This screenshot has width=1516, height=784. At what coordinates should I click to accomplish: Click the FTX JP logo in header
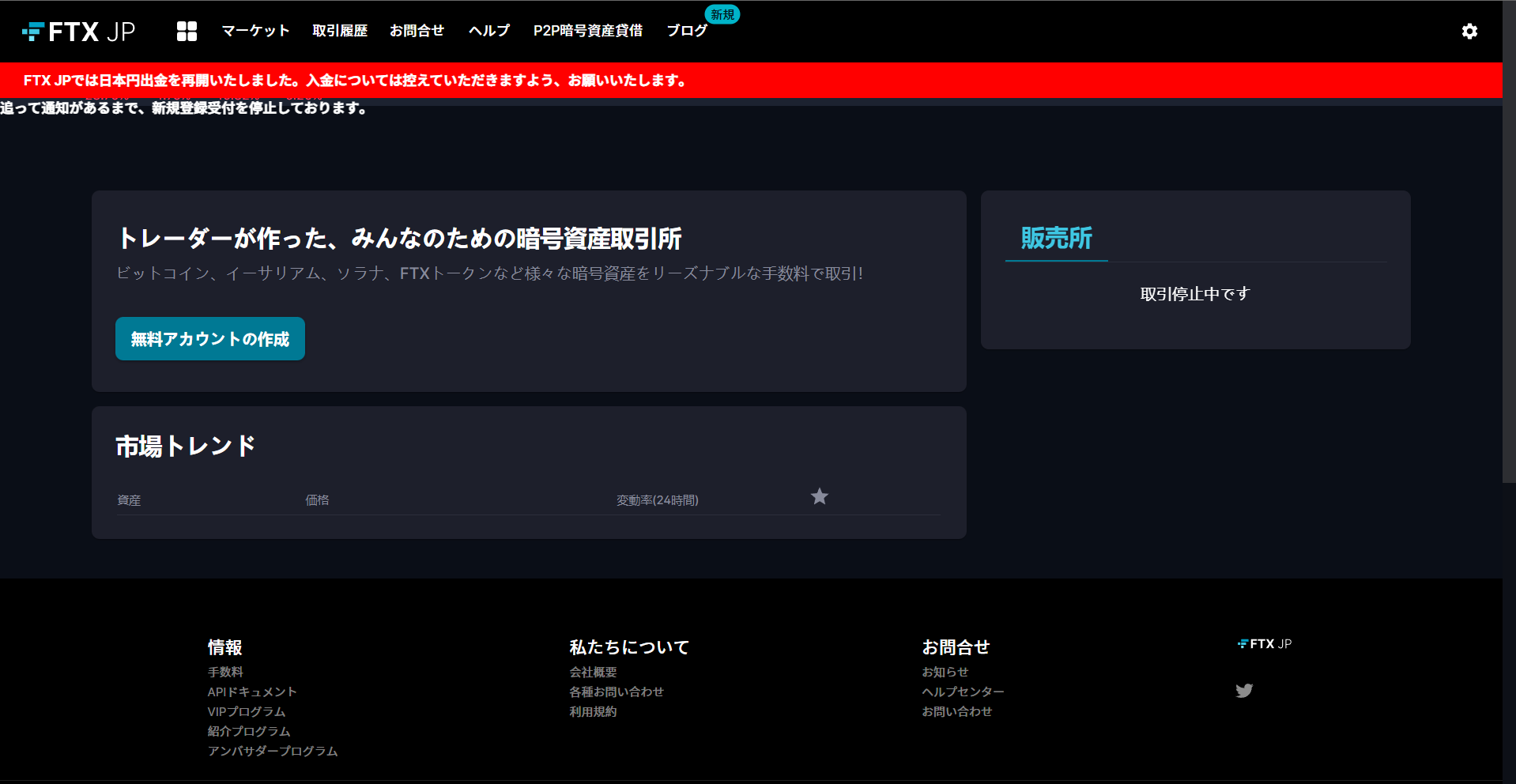pos(78,32)
